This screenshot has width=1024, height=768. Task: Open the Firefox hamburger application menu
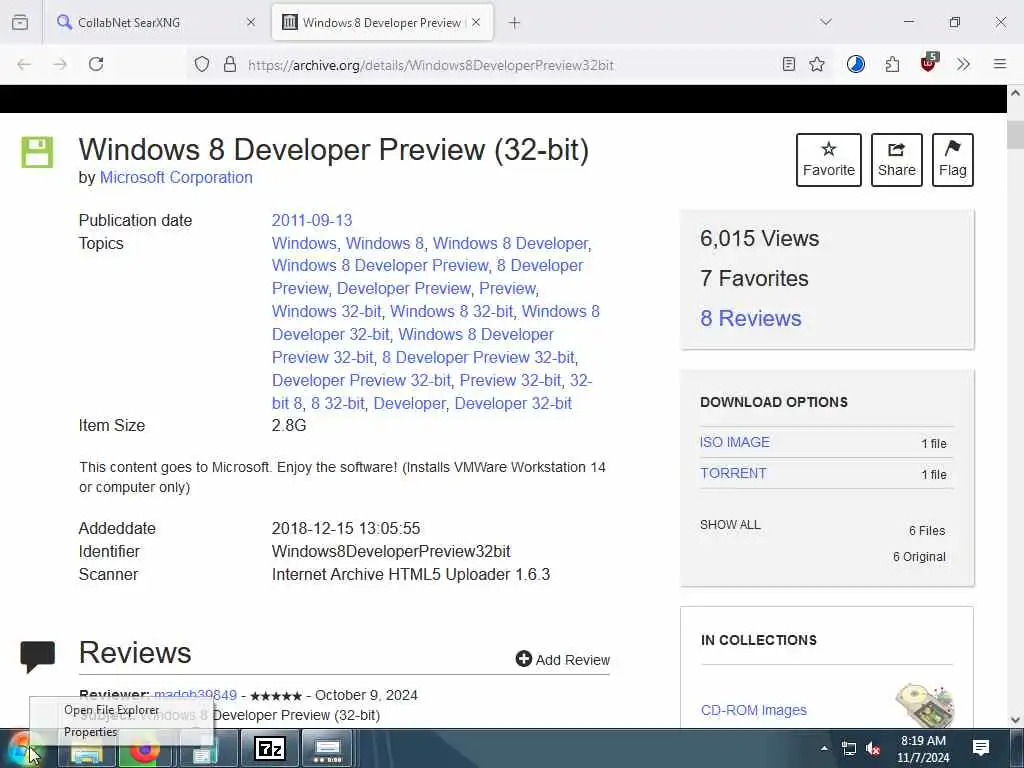999,64
